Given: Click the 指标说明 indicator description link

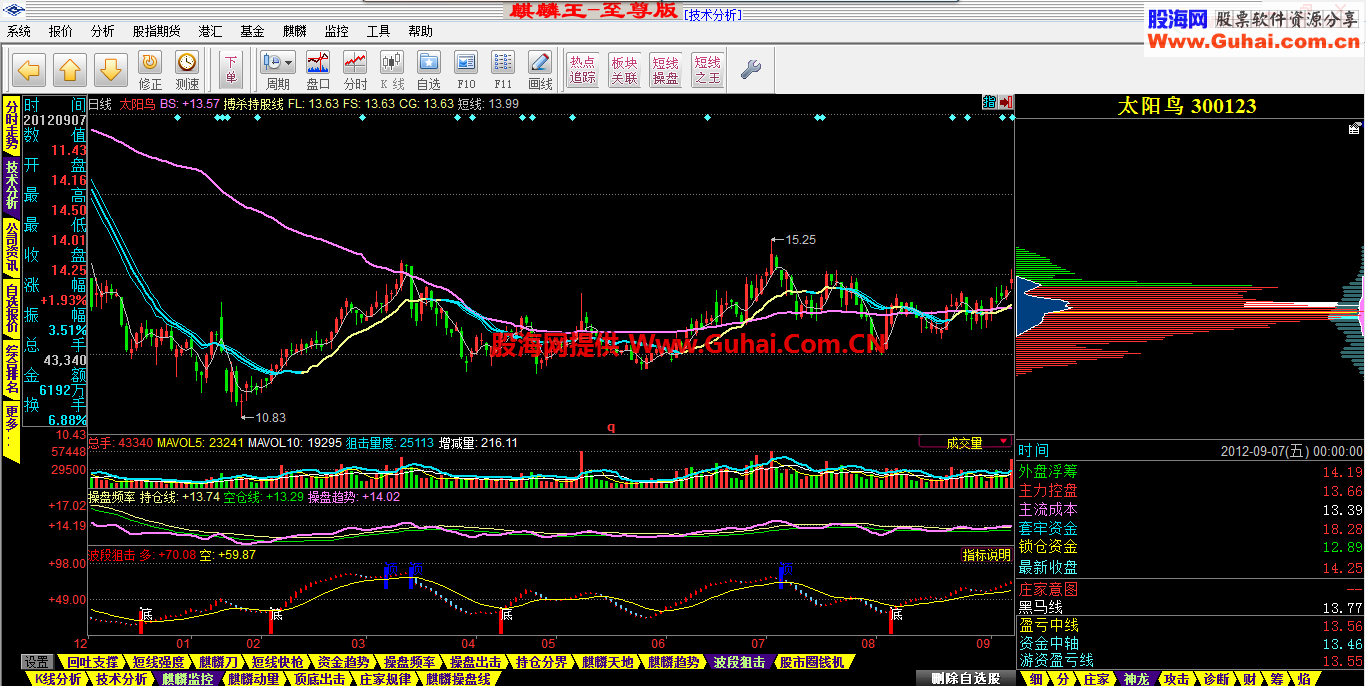Looking at the screenshot, I should 986,555.
